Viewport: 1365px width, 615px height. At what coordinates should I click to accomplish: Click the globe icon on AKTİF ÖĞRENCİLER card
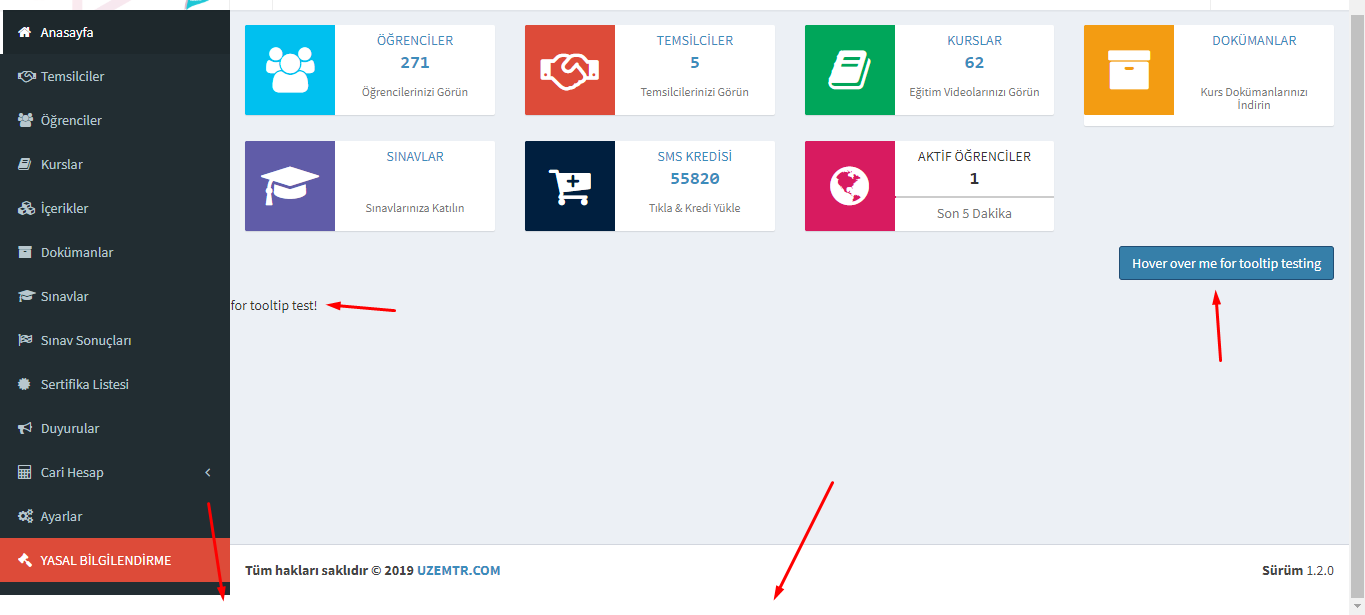pyautogui.click(x=849, y=185)
